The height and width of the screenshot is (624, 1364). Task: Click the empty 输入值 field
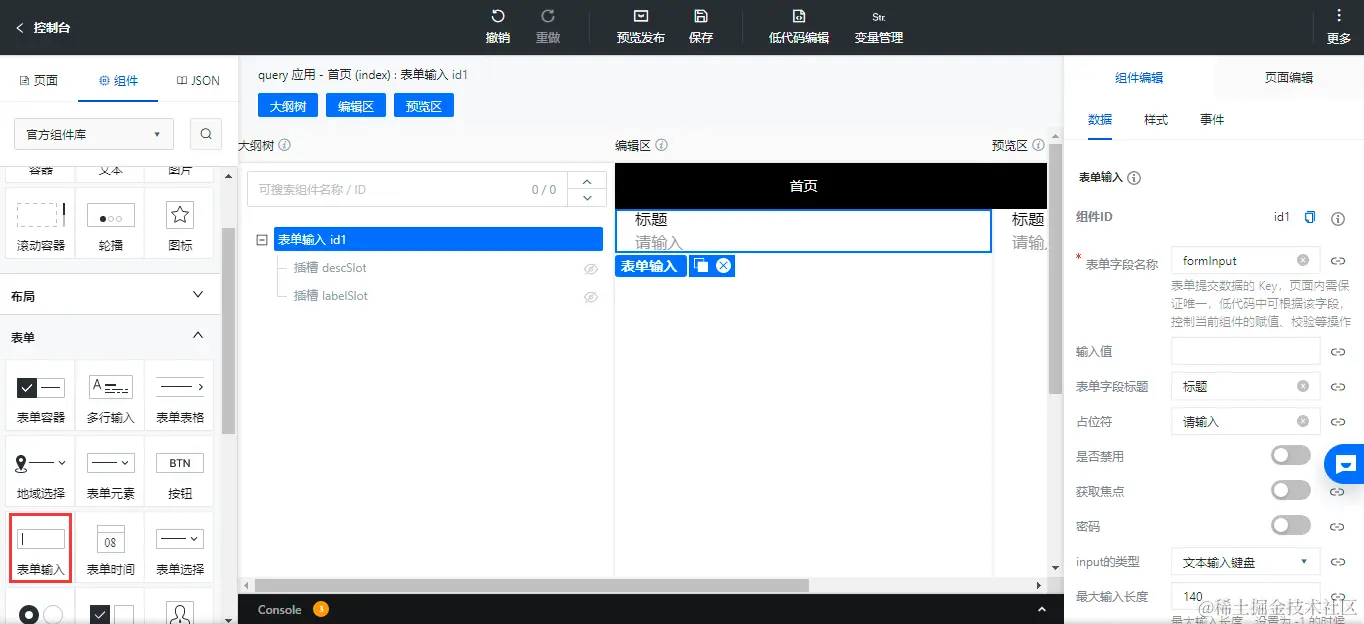(x=1245, y=351)
